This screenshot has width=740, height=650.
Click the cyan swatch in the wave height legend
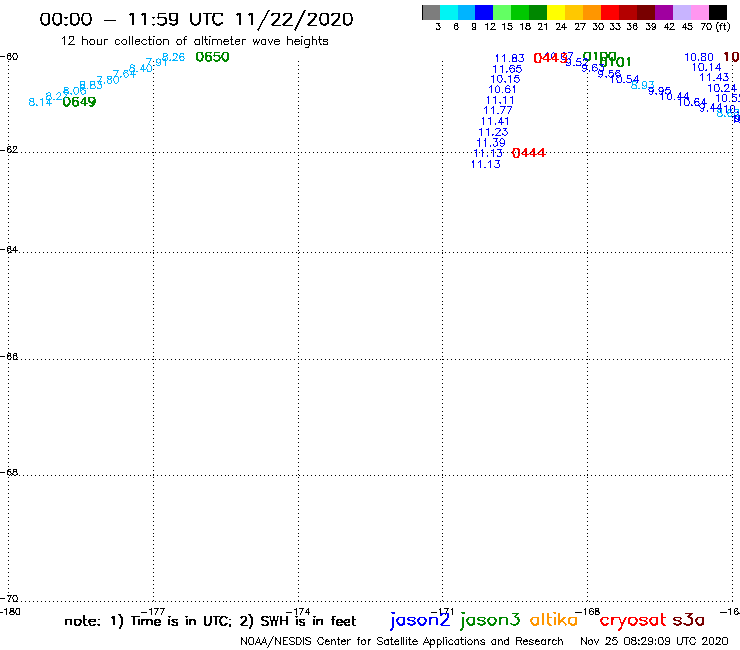[449, 12]
